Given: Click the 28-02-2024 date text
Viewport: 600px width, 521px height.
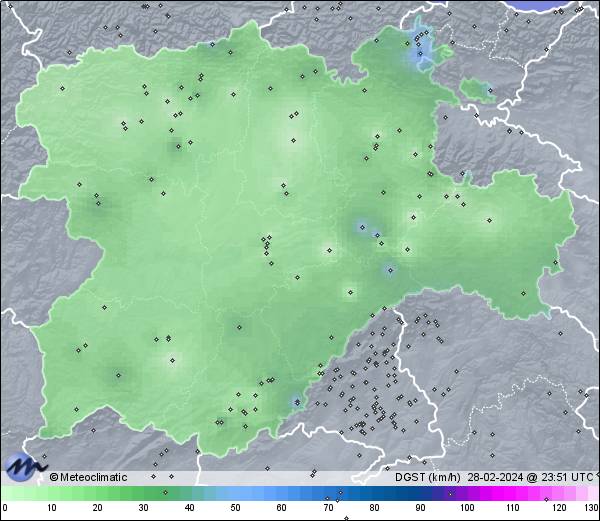Looking at the screenshot, I should pos(495,477).
